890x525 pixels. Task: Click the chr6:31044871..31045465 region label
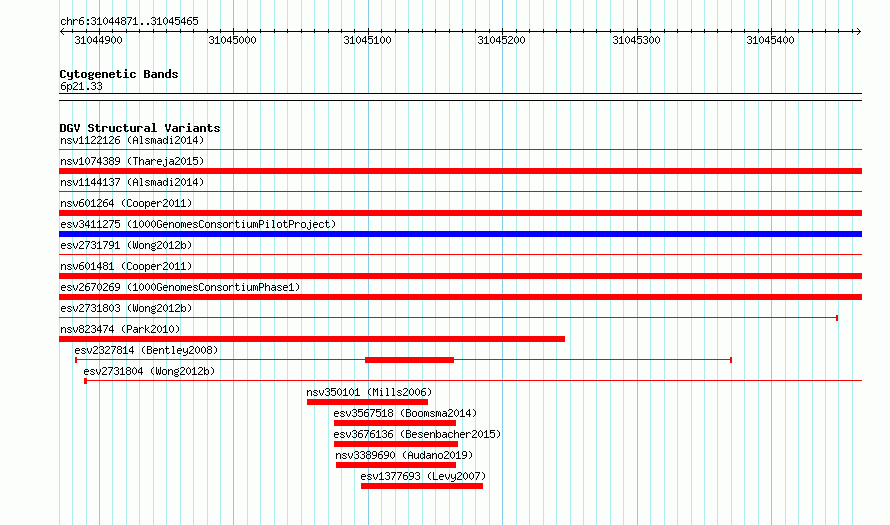pos(129,21)
